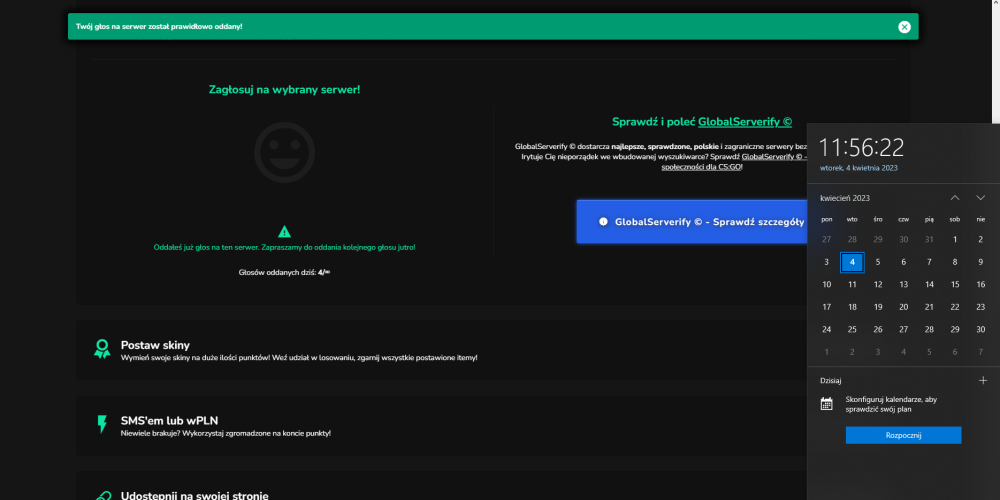Click the Rozpocznij button
Viewport: 1000px width, 500px height.
[903, 435]
